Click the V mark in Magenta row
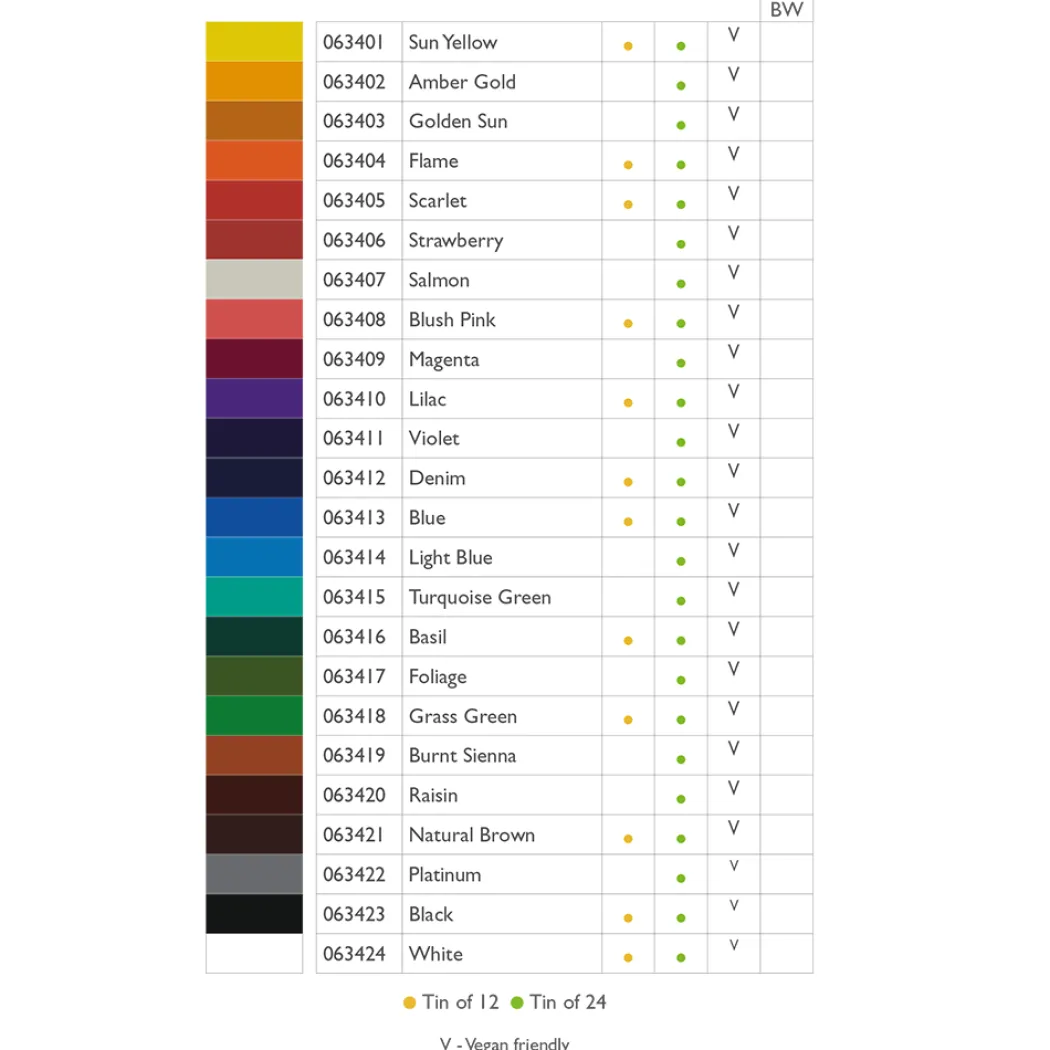The width and height of the screenshot is (1050, 1050). pyautogui.click(x=734, y=352)
